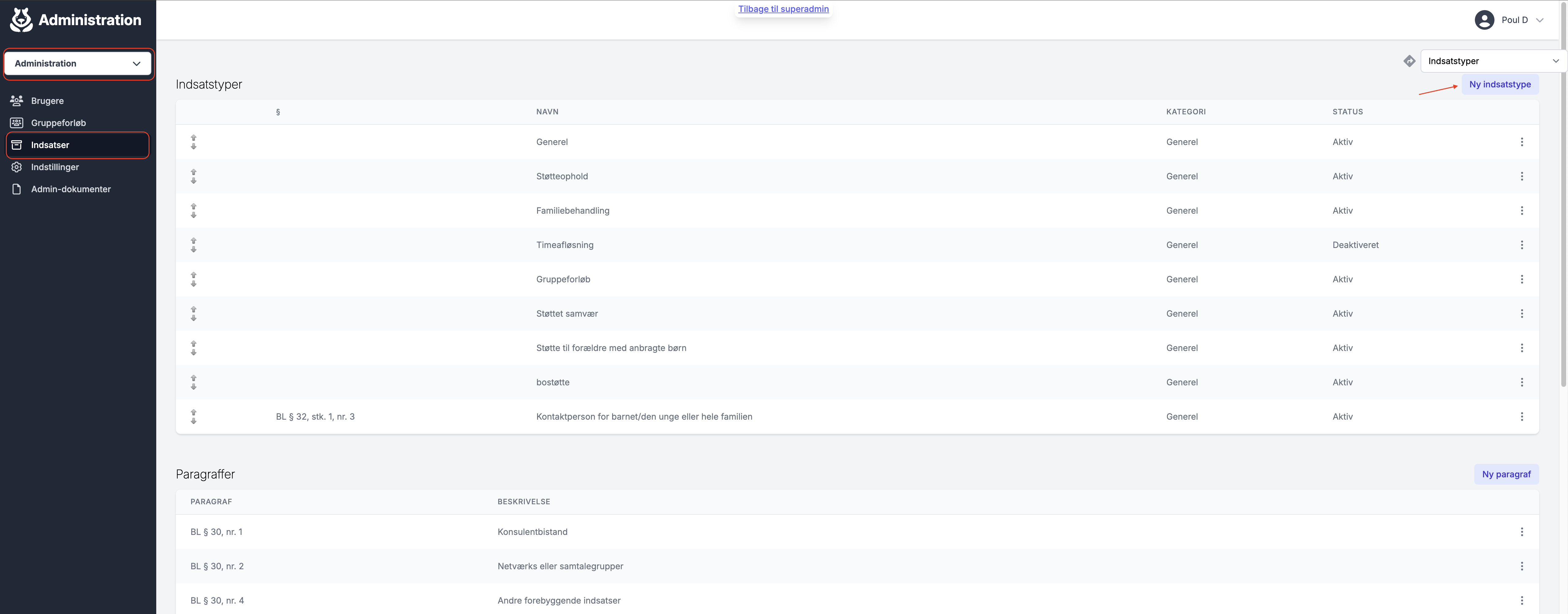Open options menu for BL § 30, nr. 1

pos(1522,532)
